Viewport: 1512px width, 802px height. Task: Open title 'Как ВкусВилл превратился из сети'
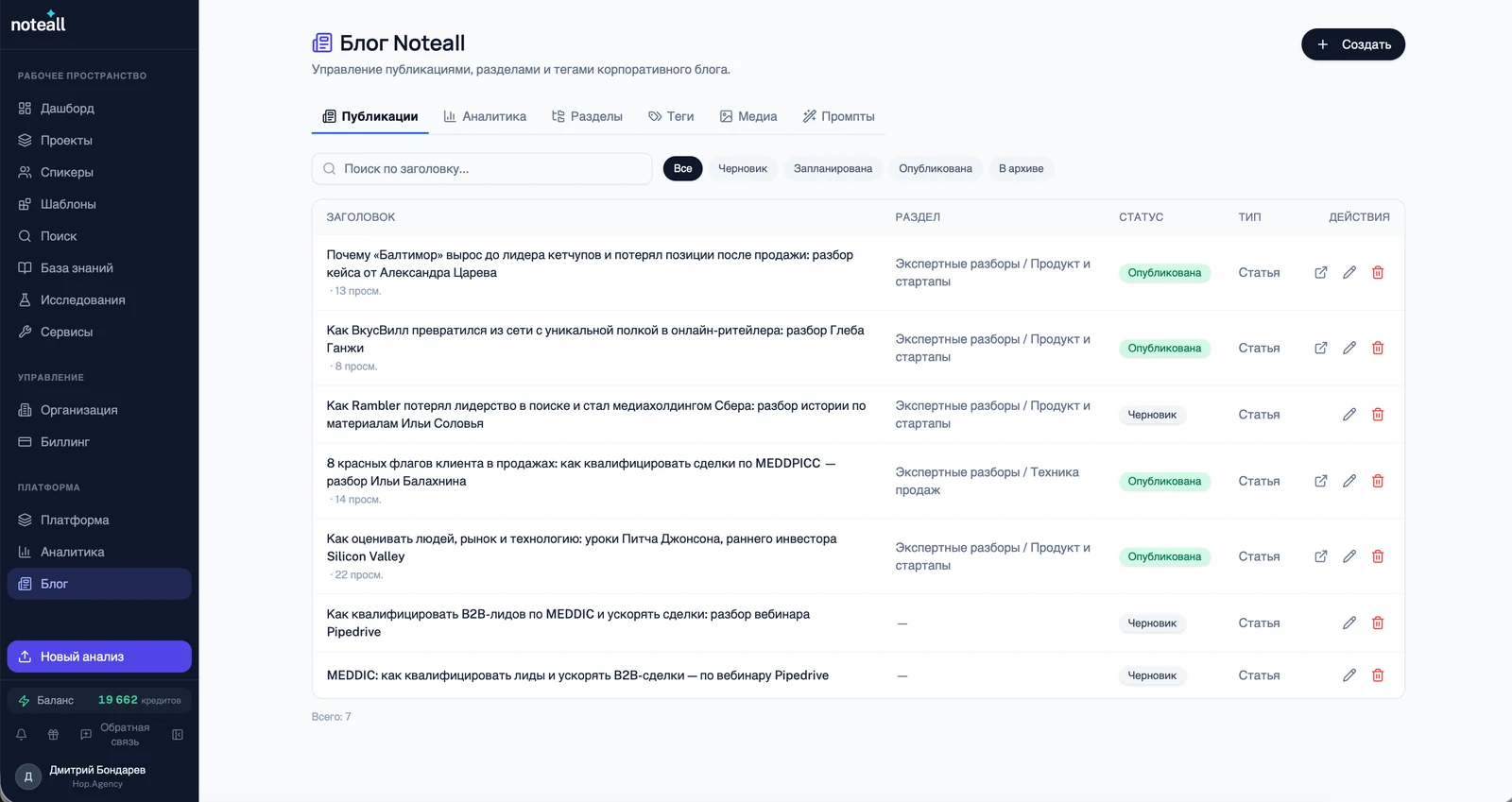(595, 339)
